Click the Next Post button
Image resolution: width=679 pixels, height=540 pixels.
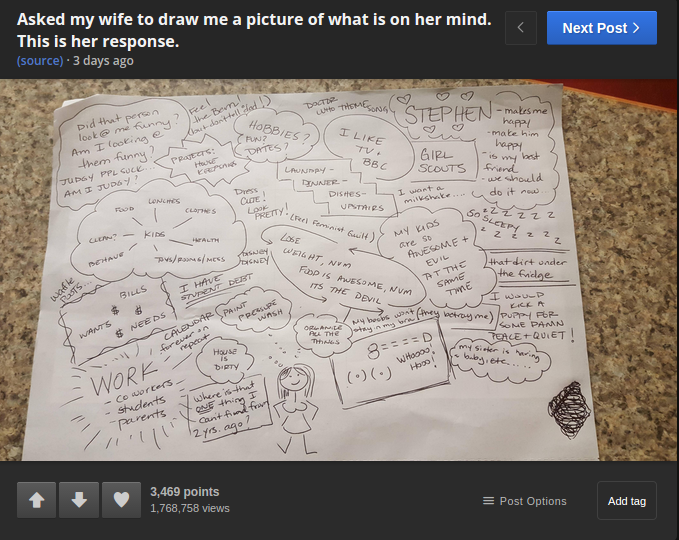pyautogui.click(x=601, y=28)
